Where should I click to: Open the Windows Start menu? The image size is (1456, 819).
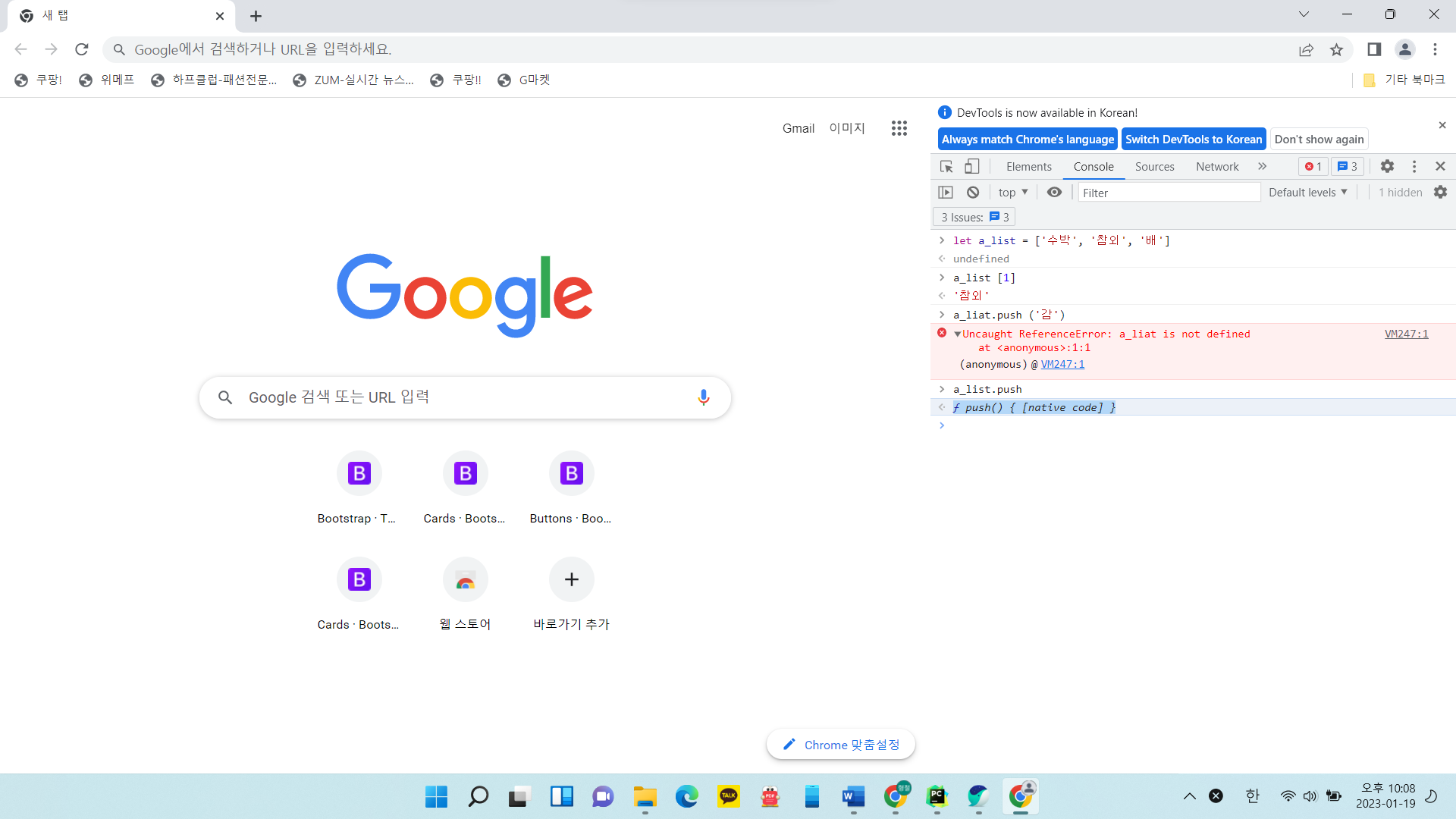[436, 796]
